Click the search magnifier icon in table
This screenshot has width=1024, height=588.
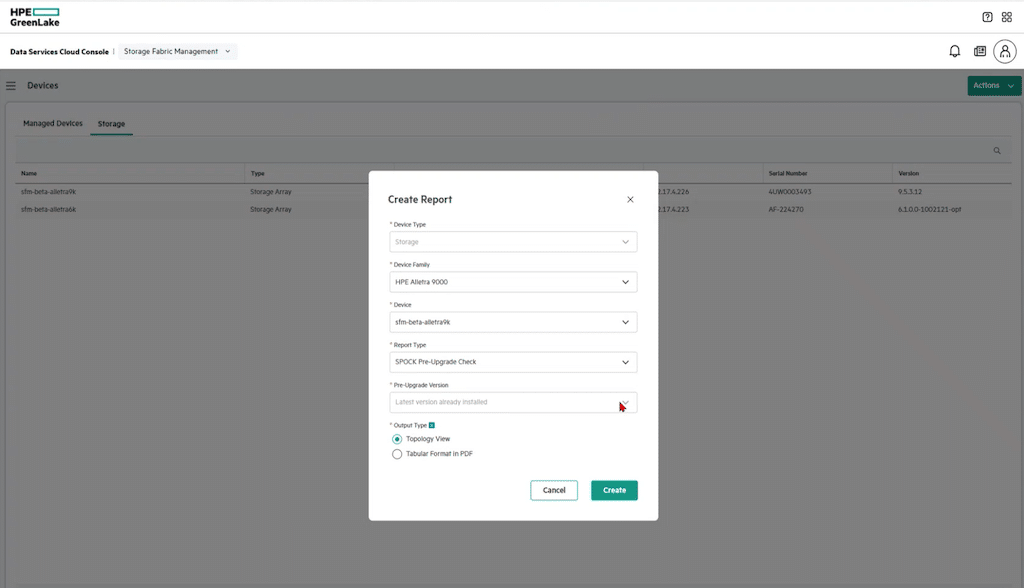(997, 151)
